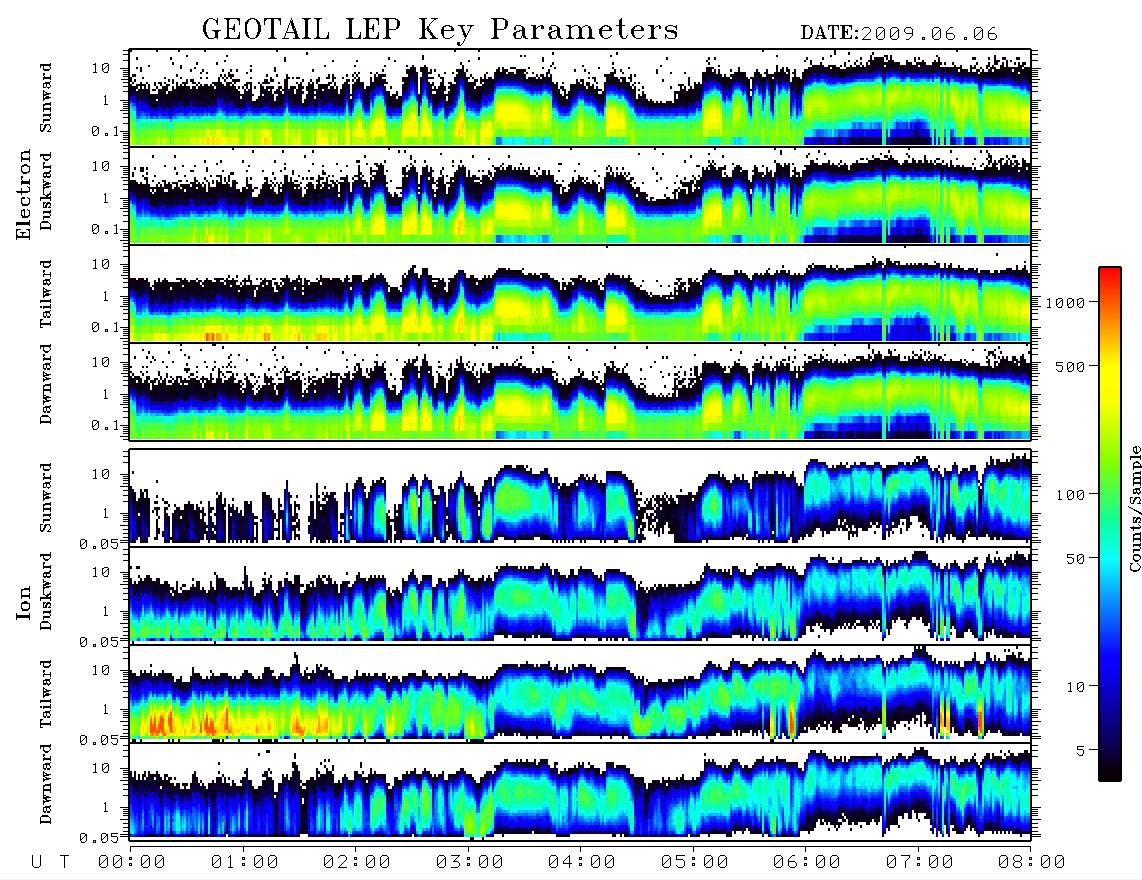Select the 02:00 time tick label

(357, 862)
